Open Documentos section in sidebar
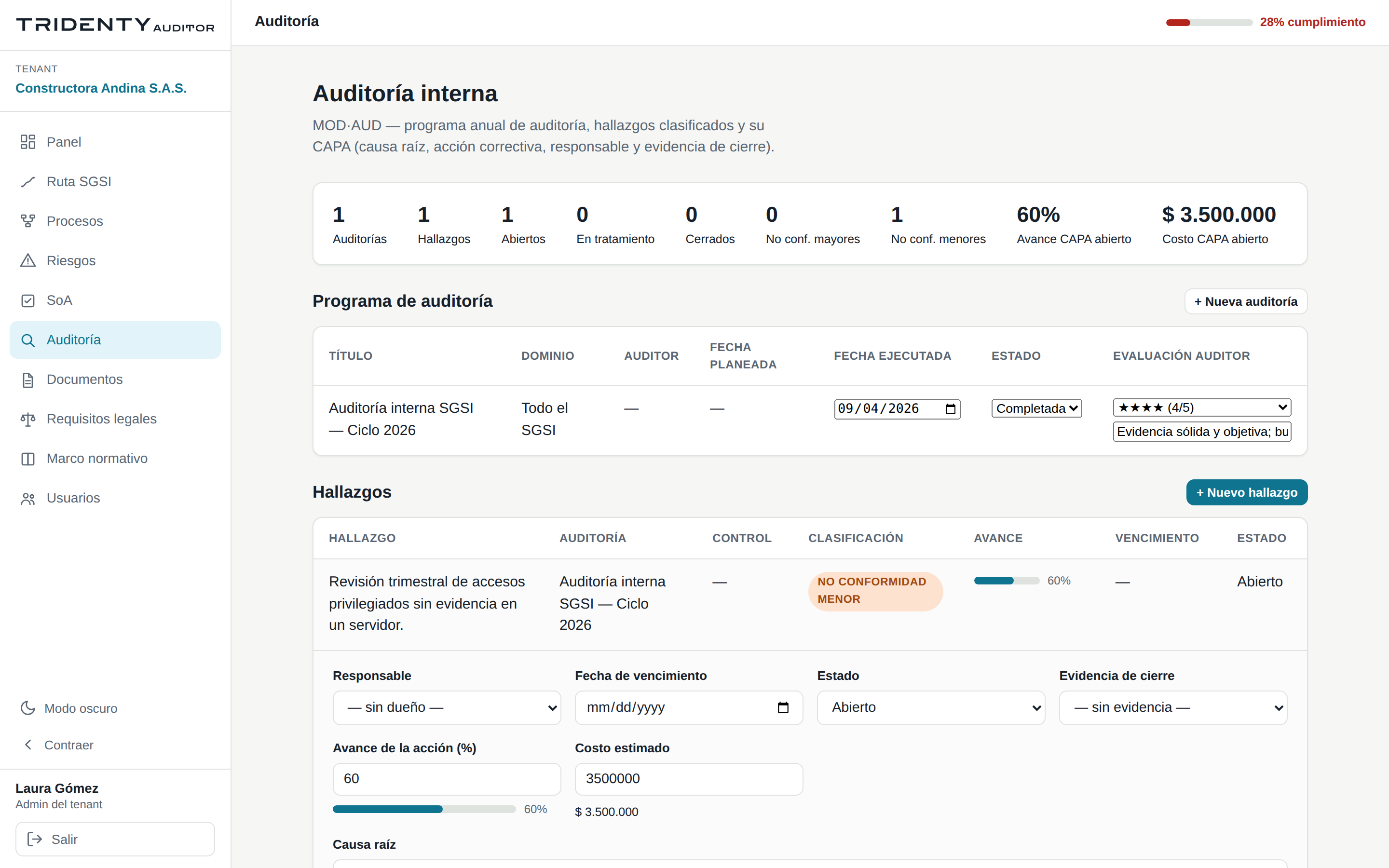 tap(115, 380)
